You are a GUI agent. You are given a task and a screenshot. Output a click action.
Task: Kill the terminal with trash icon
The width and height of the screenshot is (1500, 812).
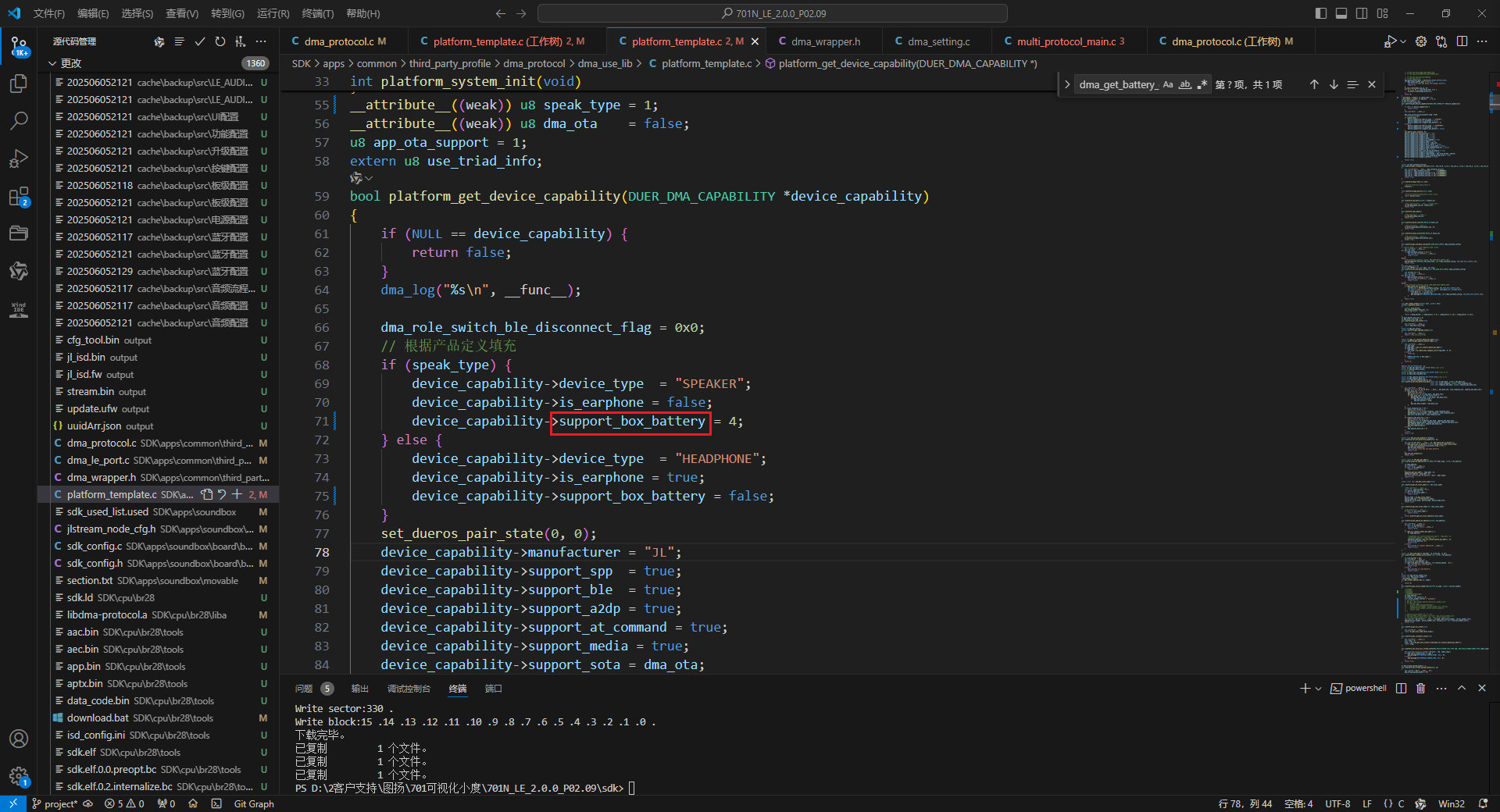click(1421, 688)
